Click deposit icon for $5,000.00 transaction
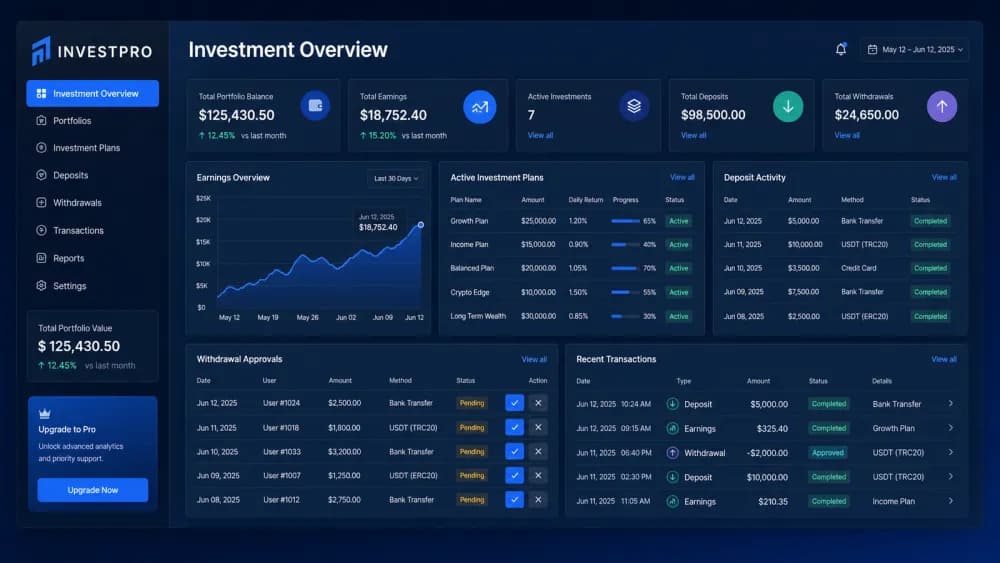Image resolution: width=1000 pixels, height=563 pixels. (672, 404)
